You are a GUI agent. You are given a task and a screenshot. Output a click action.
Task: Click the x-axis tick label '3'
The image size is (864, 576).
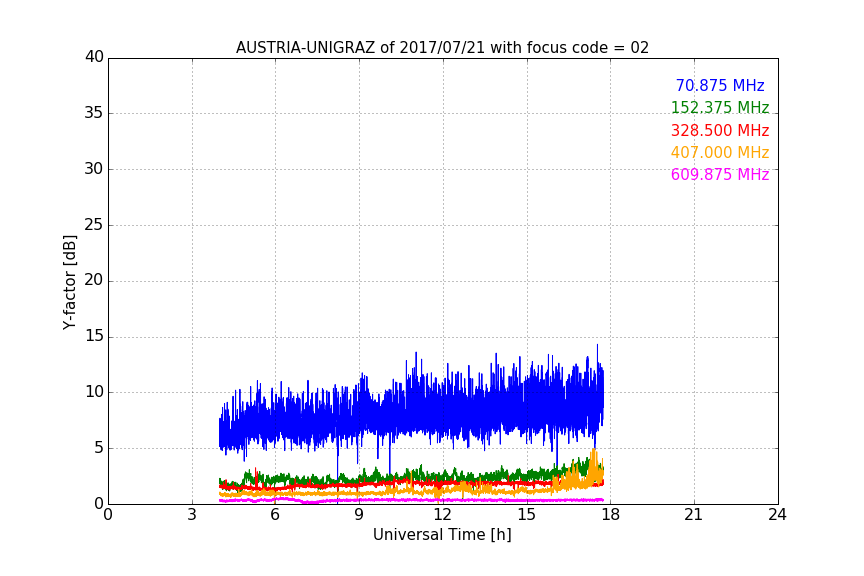pos(192,515)
